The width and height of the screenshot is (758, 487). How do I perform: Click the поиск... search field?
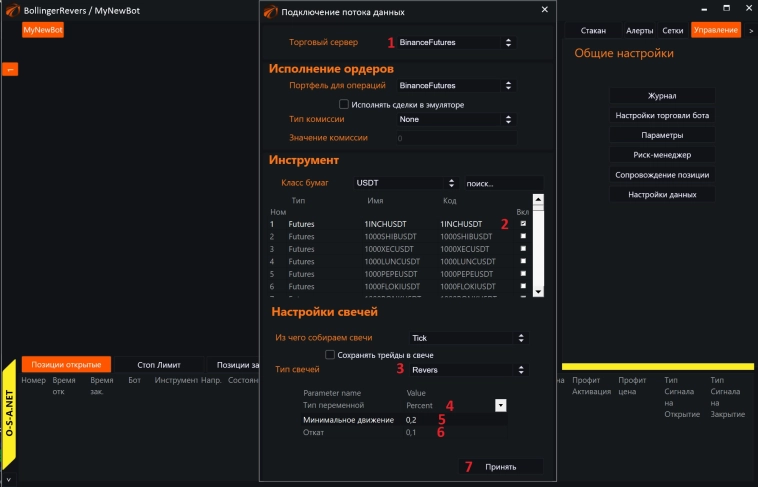point(503,184)
